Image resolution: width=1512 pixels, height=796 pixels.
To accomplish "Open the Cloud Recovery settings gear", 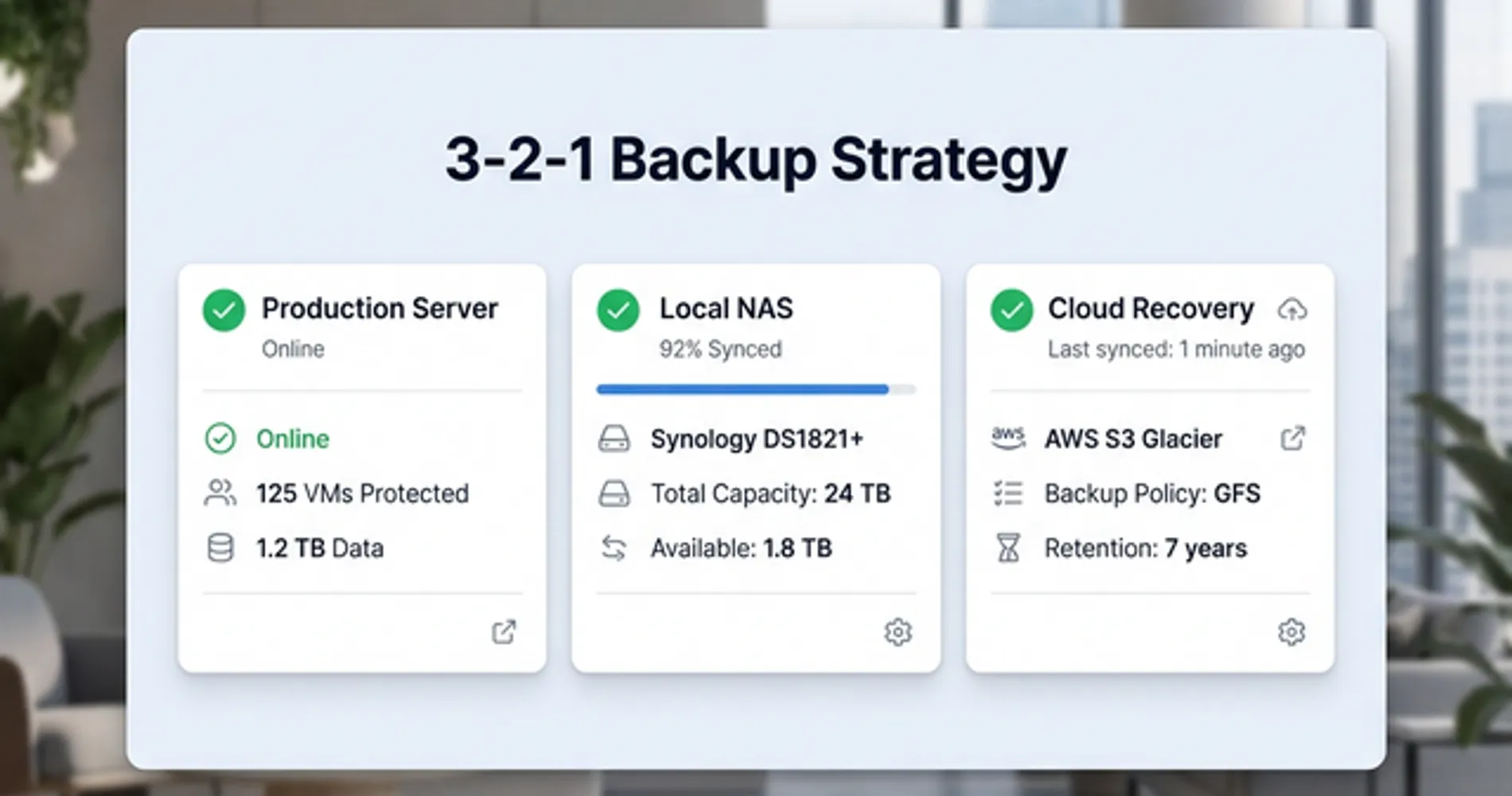I will 1292,632.
